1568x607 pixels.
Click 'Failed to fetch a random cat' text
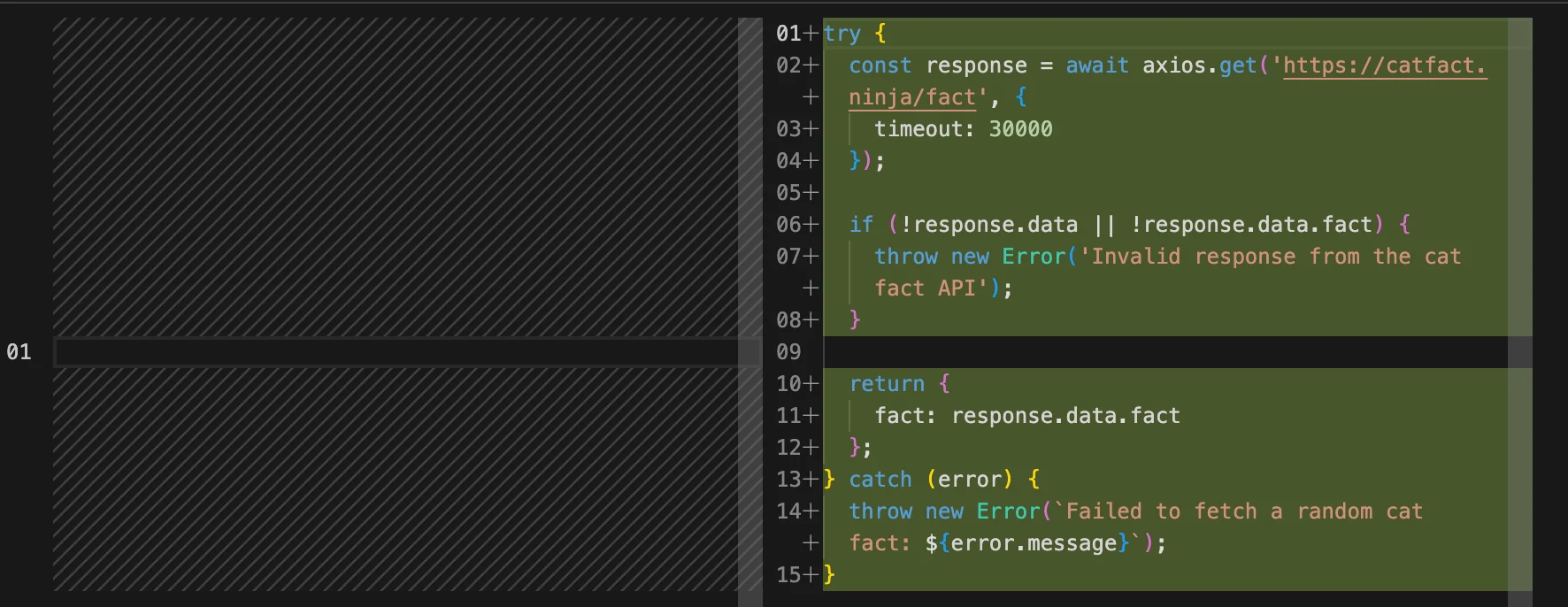tap(1244, 511)
